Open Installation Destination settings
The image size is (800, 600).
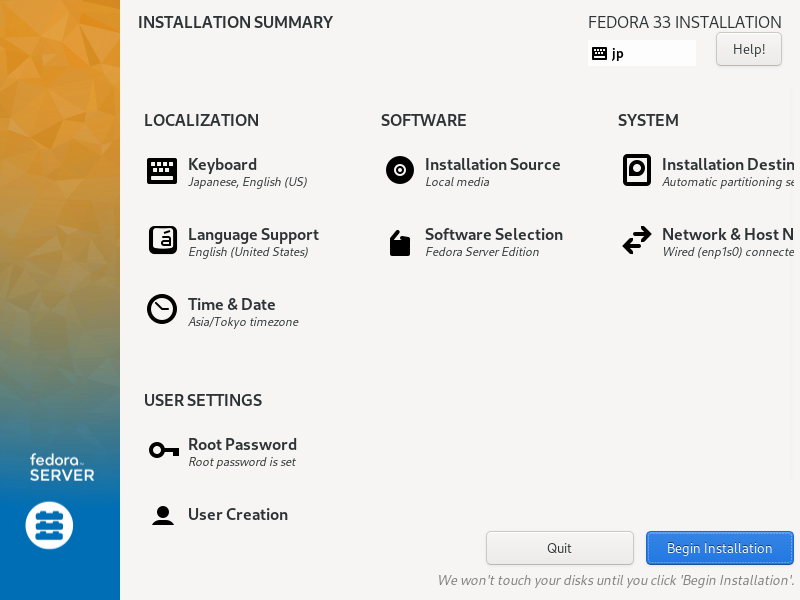point(728,164)
